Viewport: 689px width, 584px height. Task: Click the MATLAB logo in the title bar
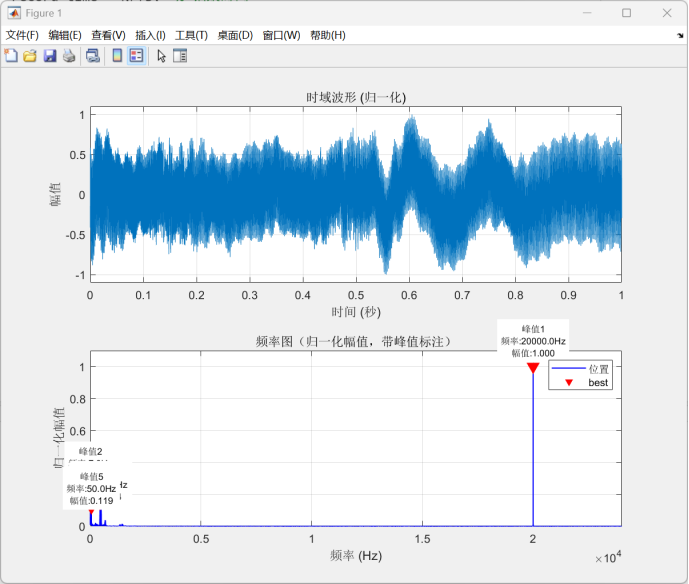coord(14,13)
